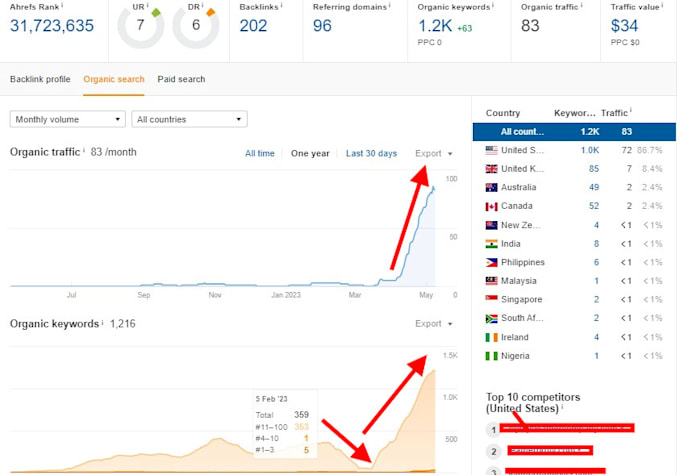Open the 202 backlinks report
Screen dimensions: 680x475
[x=253, y=26]
